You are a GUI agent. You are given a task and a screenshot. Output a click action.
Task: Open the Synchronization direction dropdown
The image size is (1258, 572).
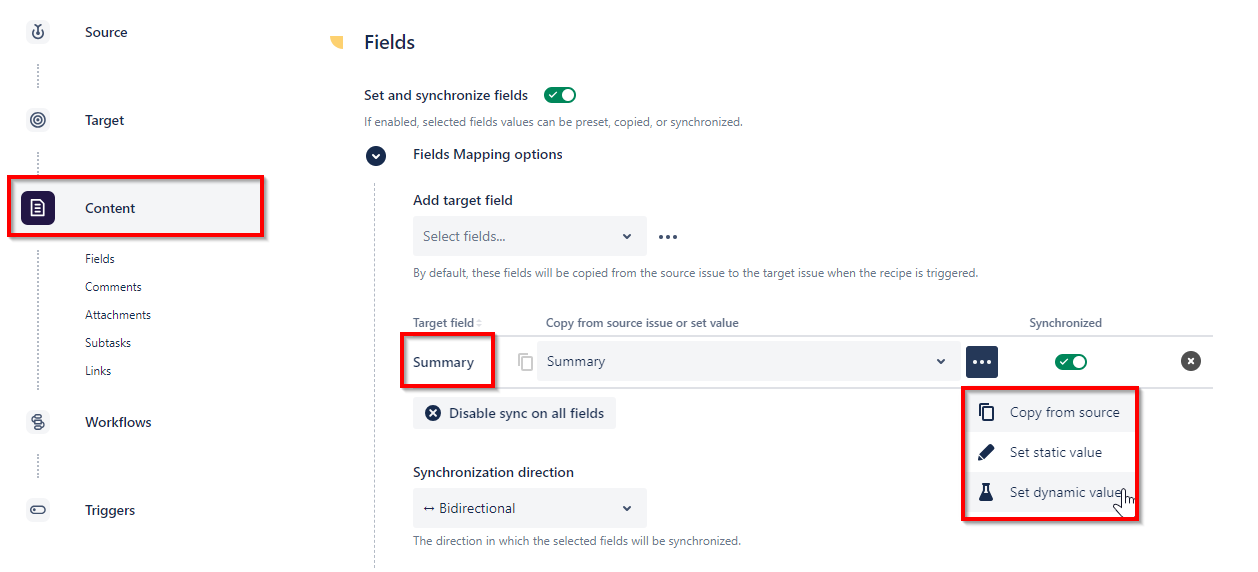[530, 508]
